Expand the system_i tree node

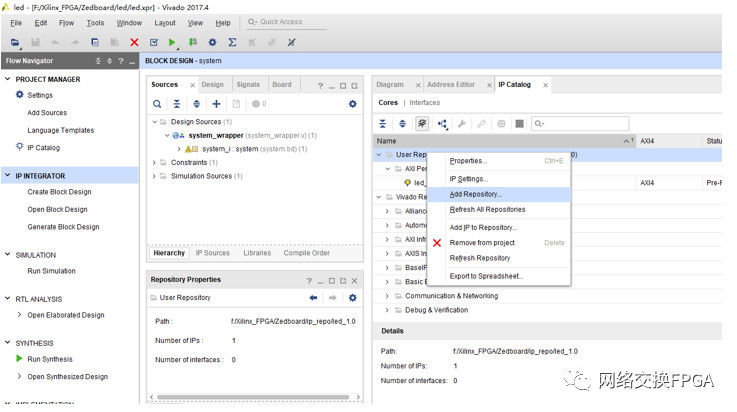coord(179,149)
